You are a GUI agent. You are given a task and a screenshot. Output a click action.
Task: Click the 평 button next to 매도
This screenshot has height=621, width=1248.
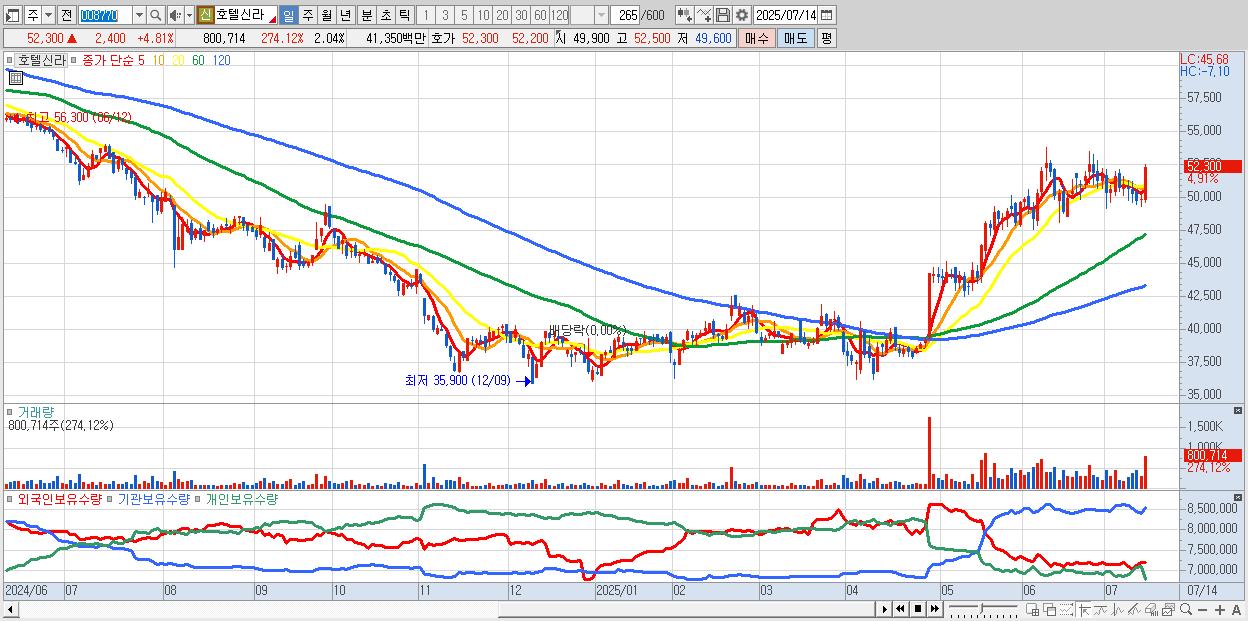[x=826, y=38]
